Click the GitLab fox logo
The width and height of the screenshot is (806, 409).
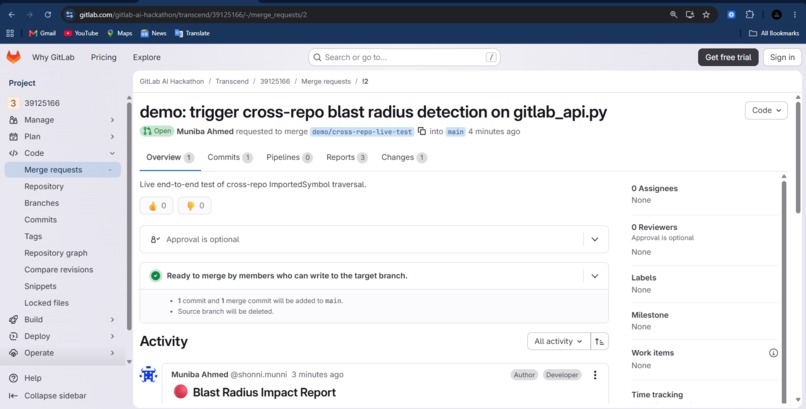[x=13, y=57]
